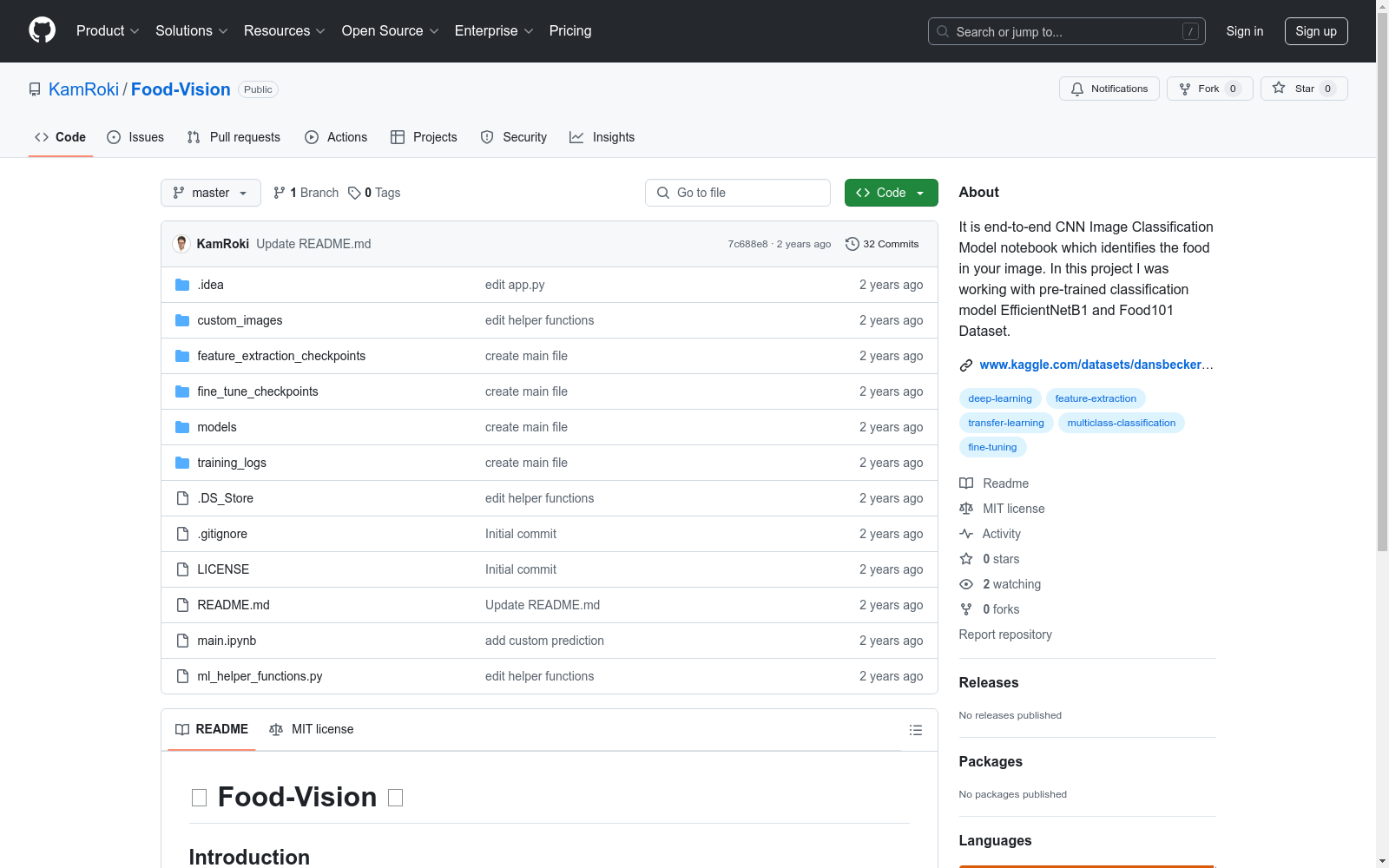The width and height of the screenshot is (1389, 868).
Task: Expand the Resources menu
Action: (x=285, y=30)
